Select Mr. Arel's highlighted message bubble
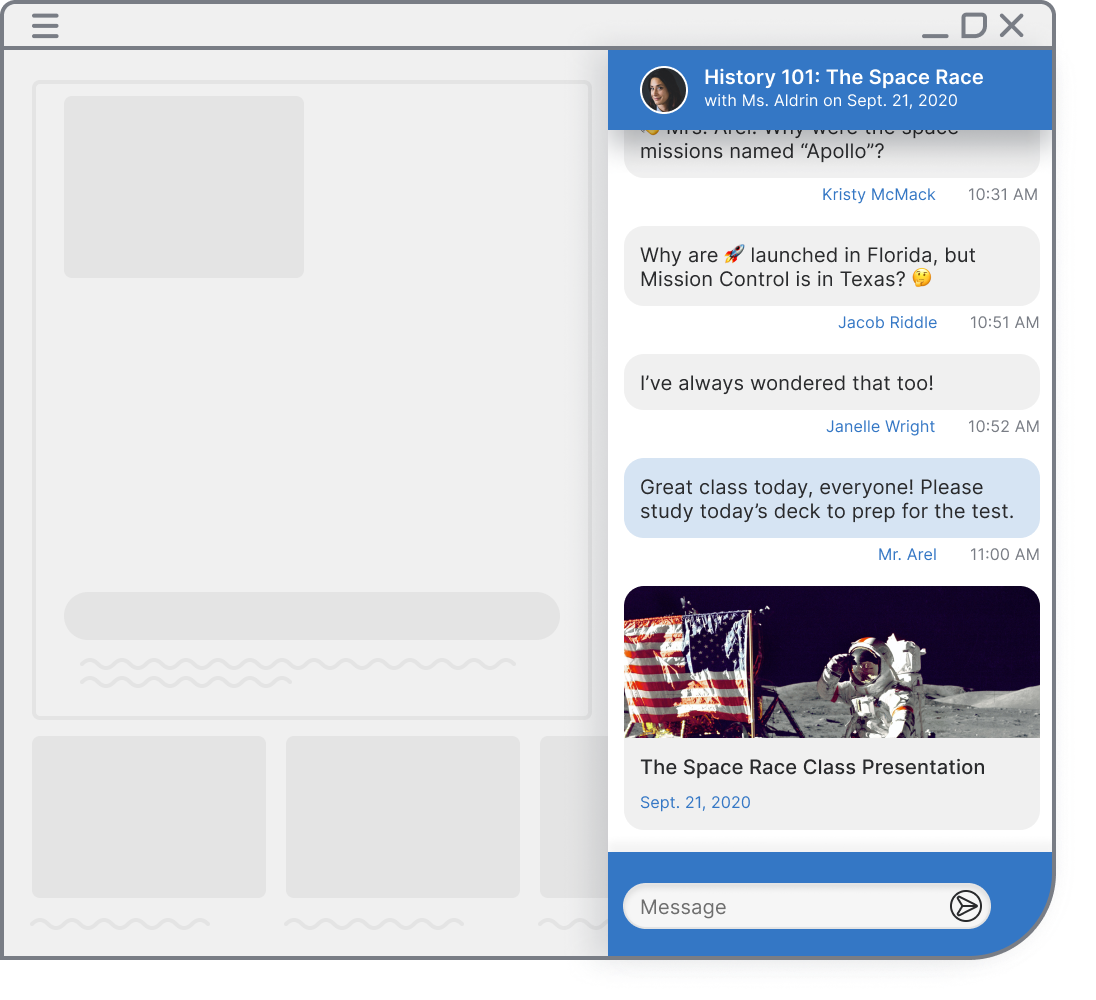This screenshot has height=1000, width=1096. click(832, 498)
